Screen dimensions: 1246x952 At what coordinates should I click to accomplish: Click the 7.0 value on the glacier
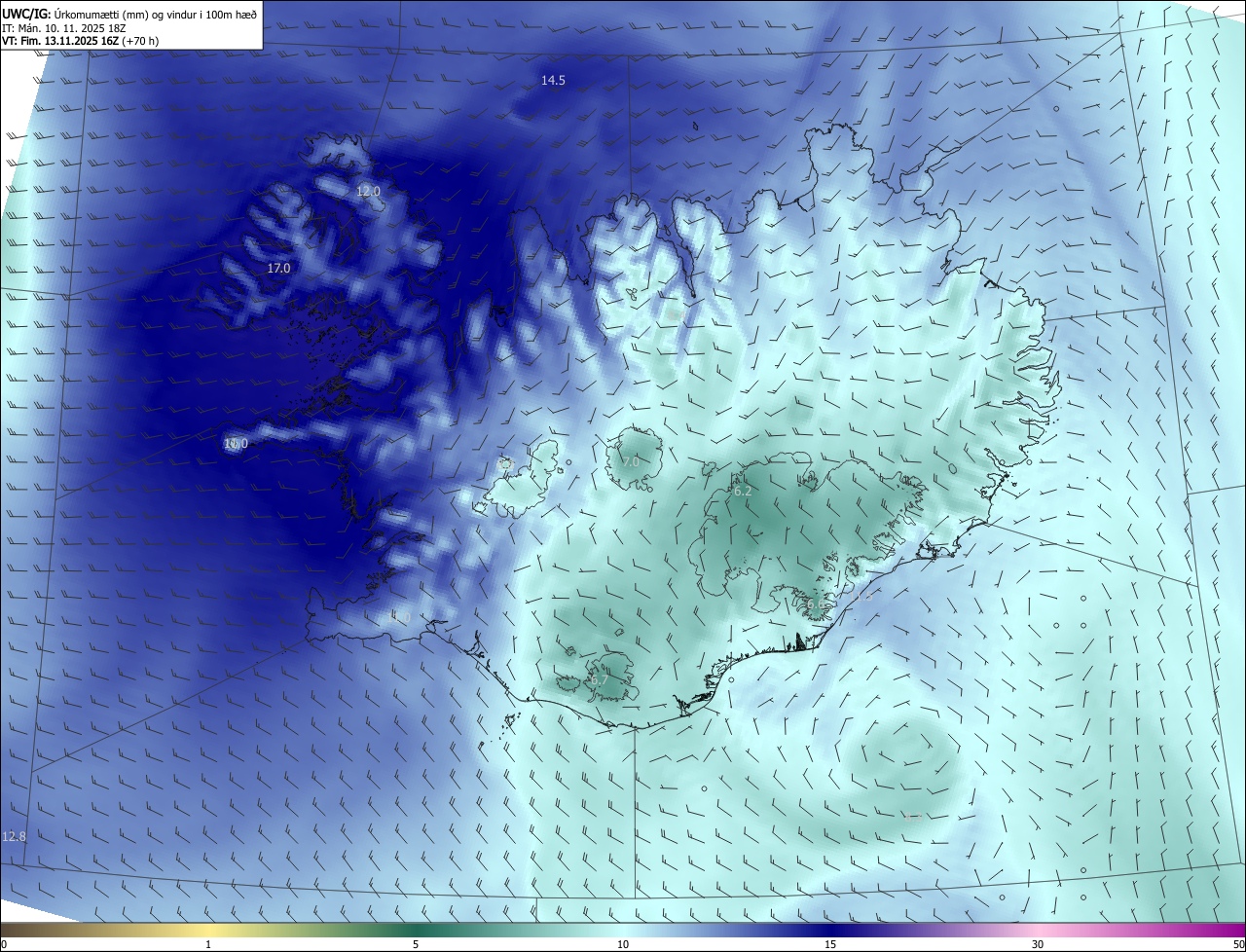pos(631,462)
